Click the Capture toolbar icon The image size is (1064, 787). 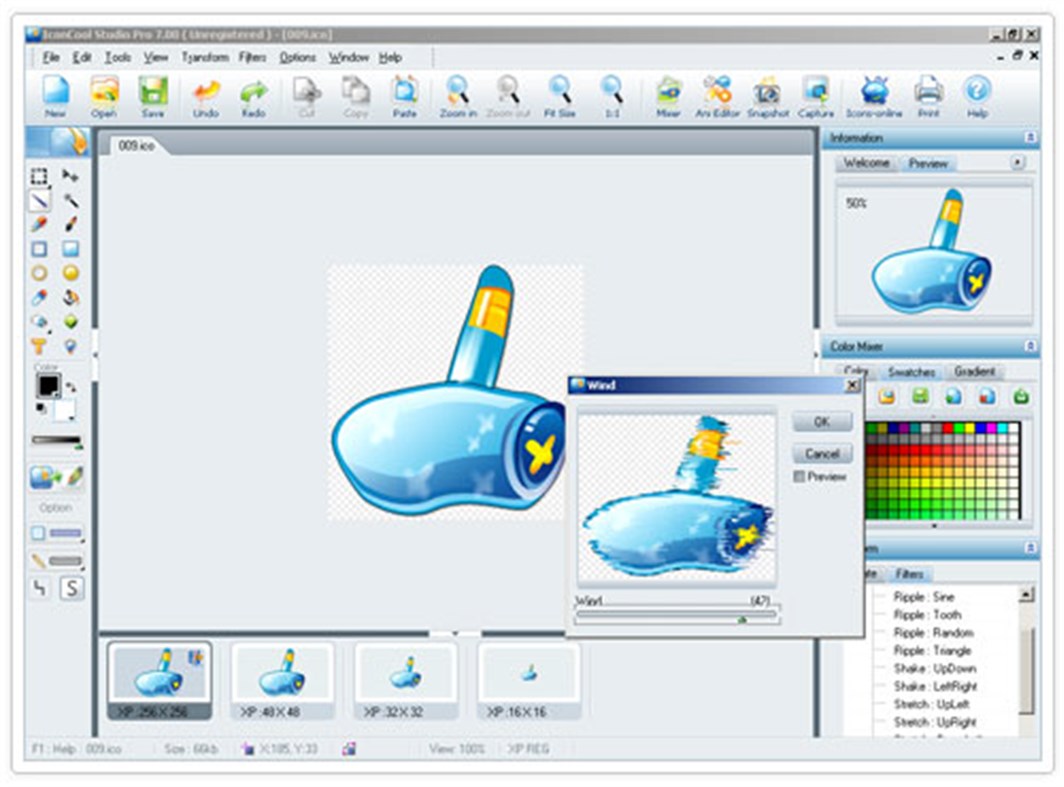coord(816,96)
